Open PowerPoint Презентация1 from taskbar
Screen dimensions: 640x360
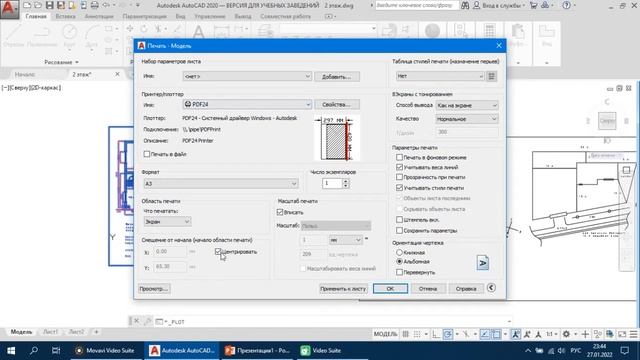point(258,350)
